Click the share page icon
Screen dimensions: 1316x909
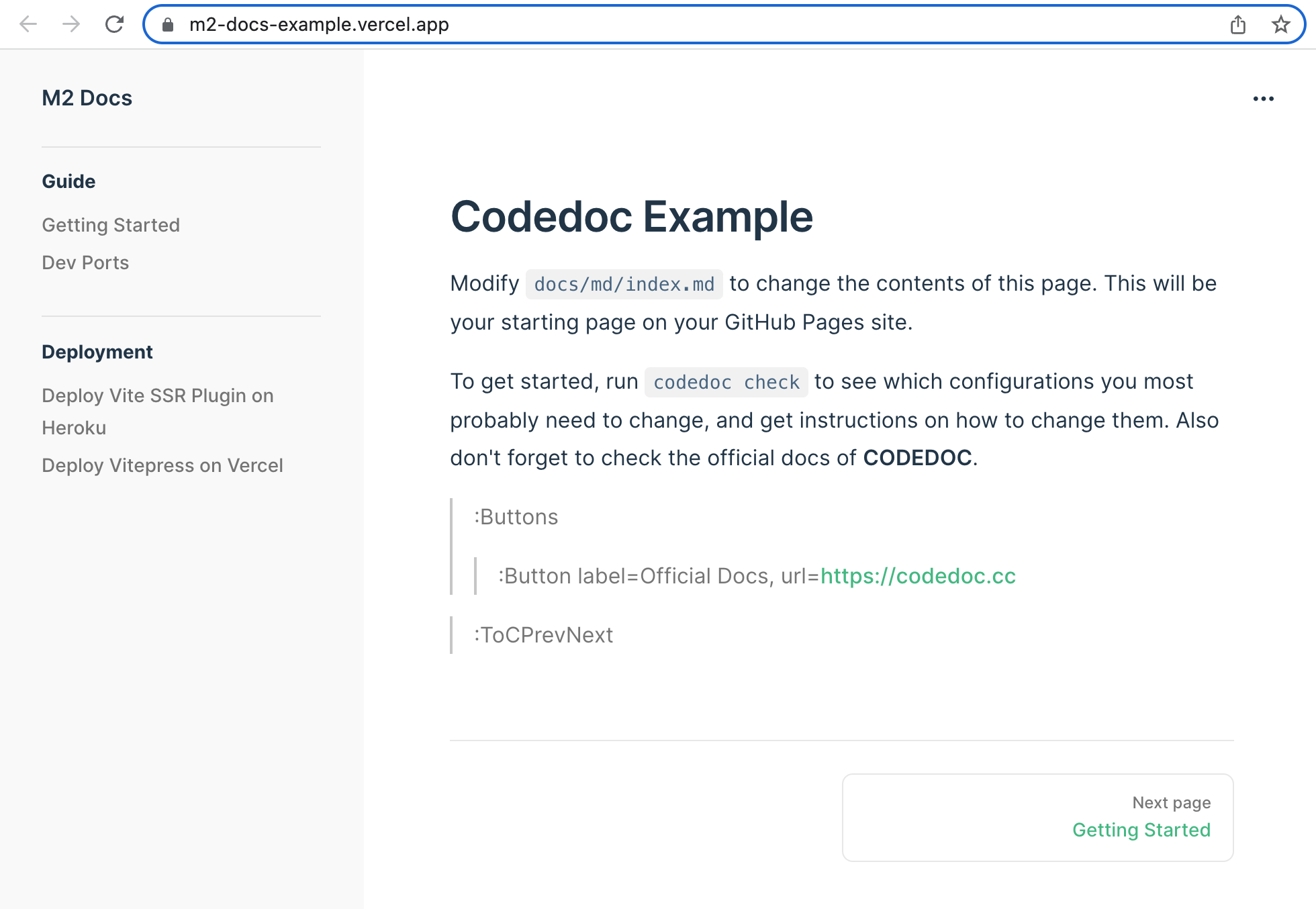(1238, 25)
